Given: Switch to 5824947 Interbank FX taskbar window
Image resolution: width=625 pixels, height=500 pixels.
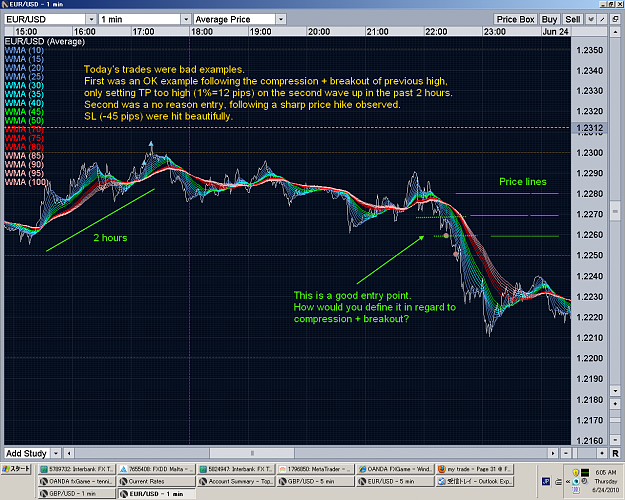Looking at the screenshot, I should coord(236,469).
